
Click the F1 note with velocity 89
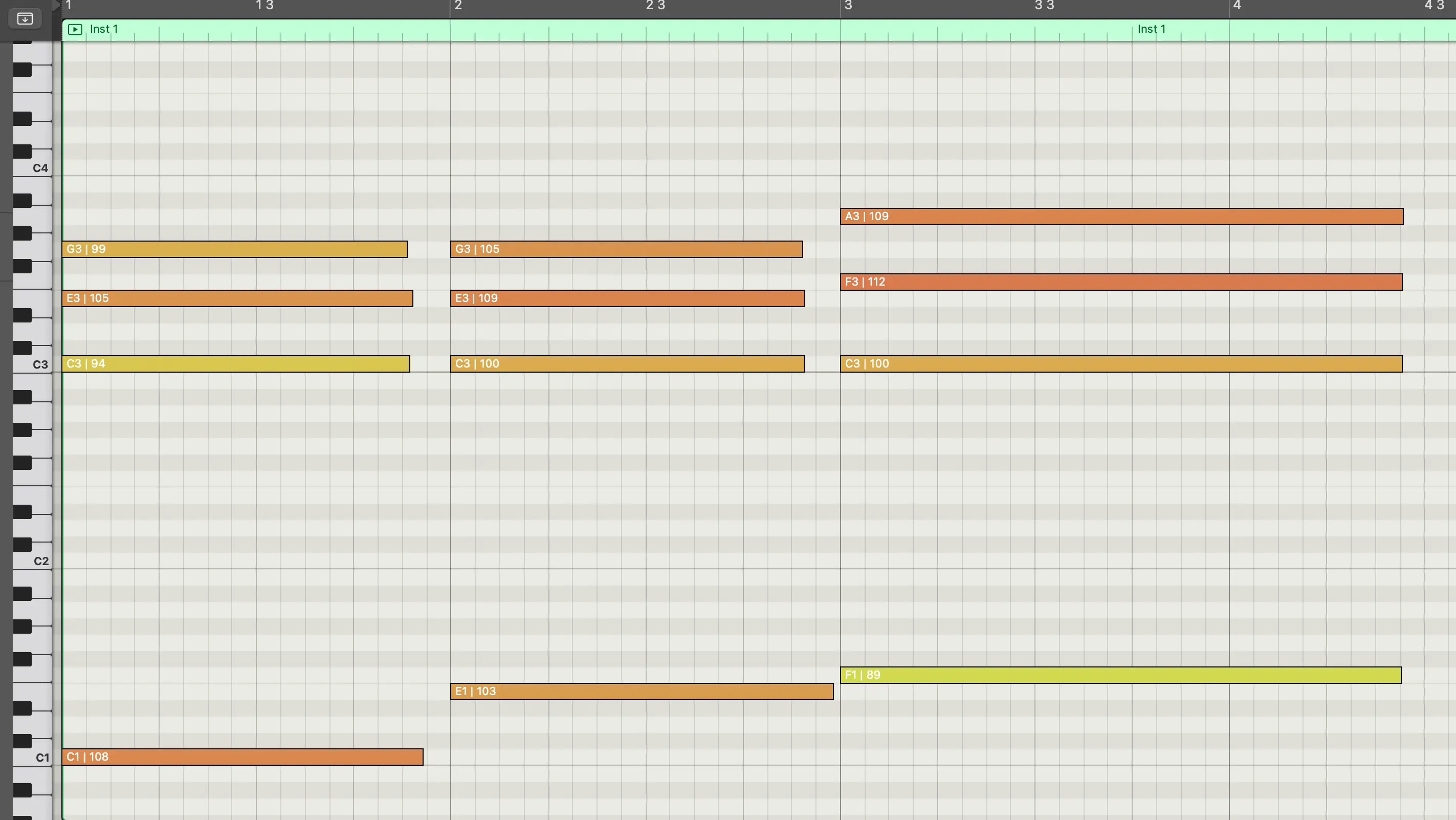coord(1120,675)
